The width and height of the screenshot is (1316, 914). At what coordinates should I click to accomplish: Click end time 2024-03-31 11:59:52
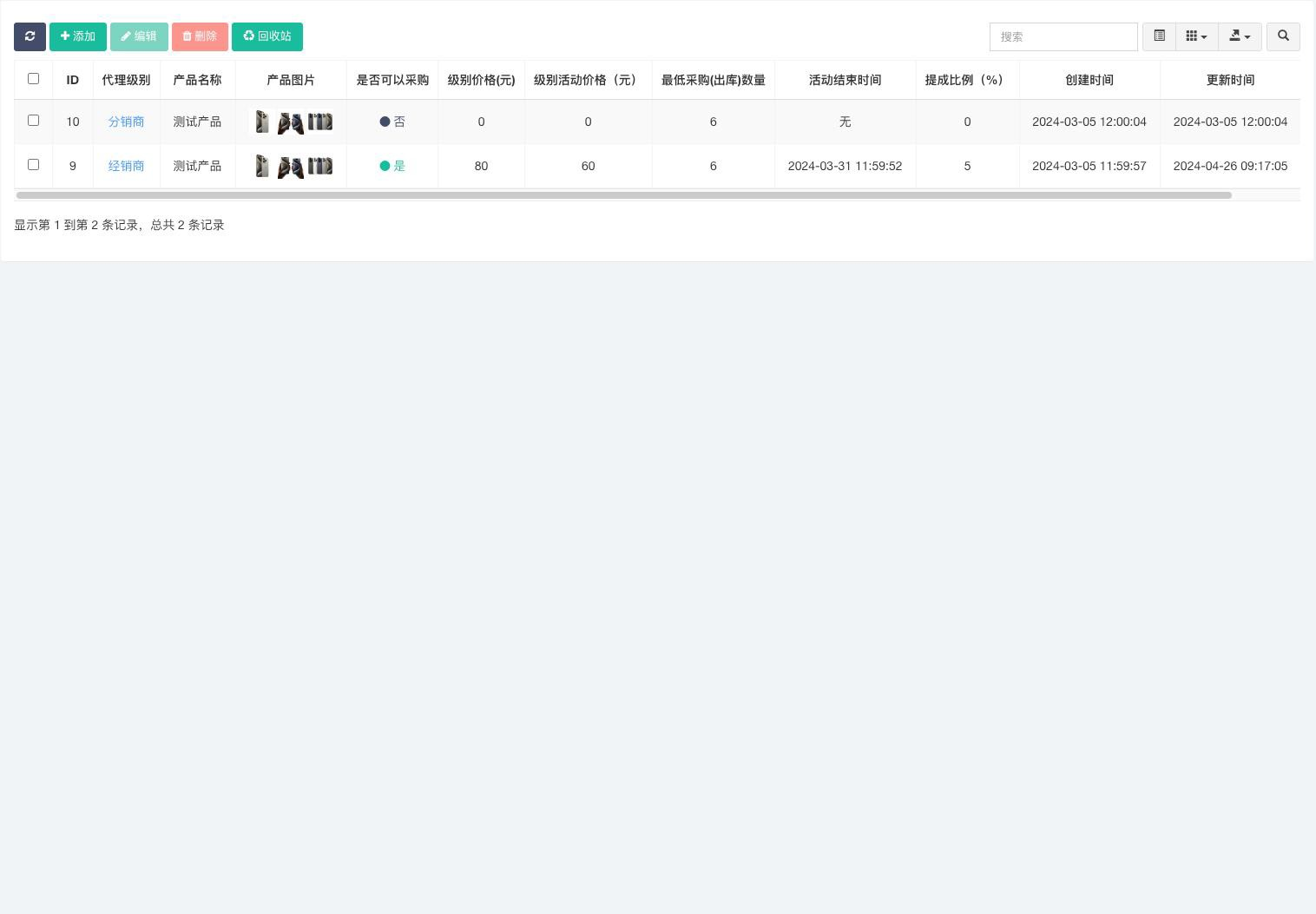click(845, 166)
